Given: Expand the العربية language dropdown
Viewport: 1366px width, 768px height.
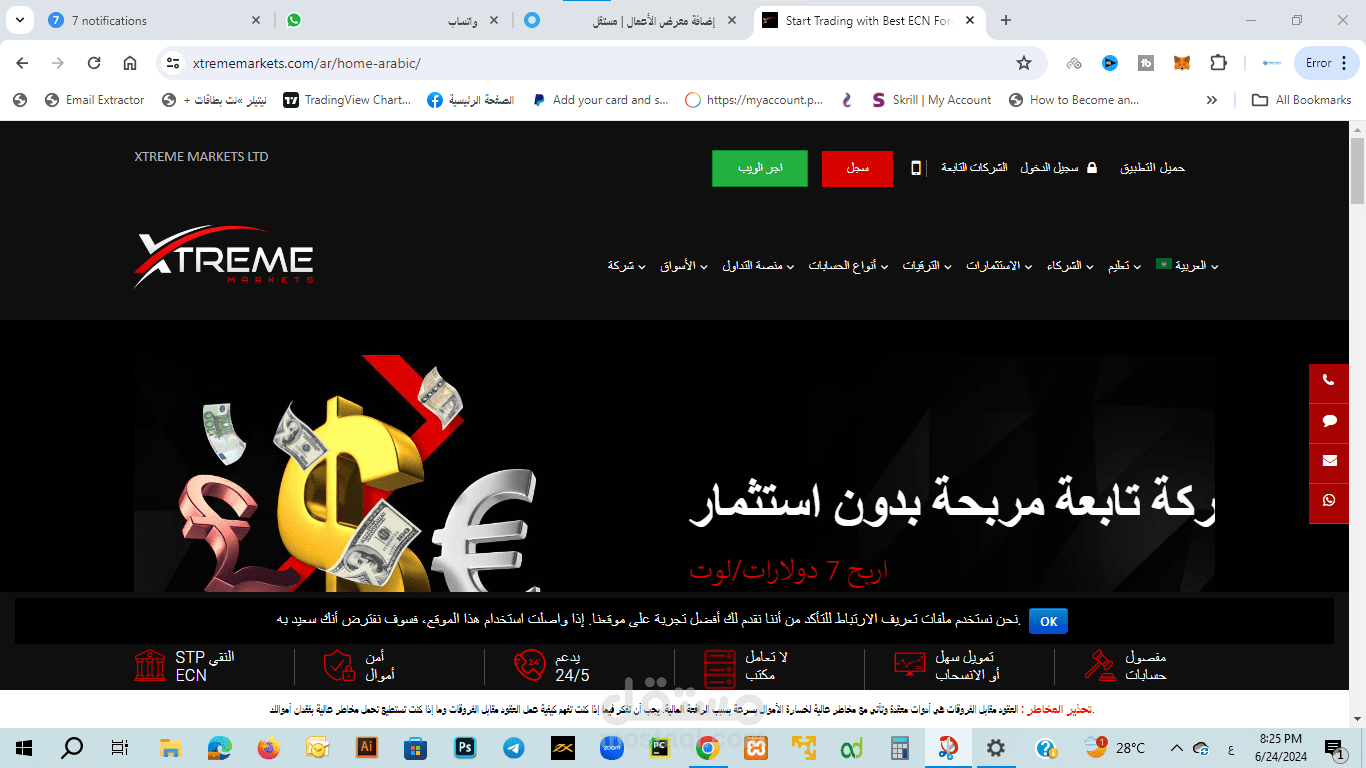Looking at the screenshot, I should coord(1187,266).
